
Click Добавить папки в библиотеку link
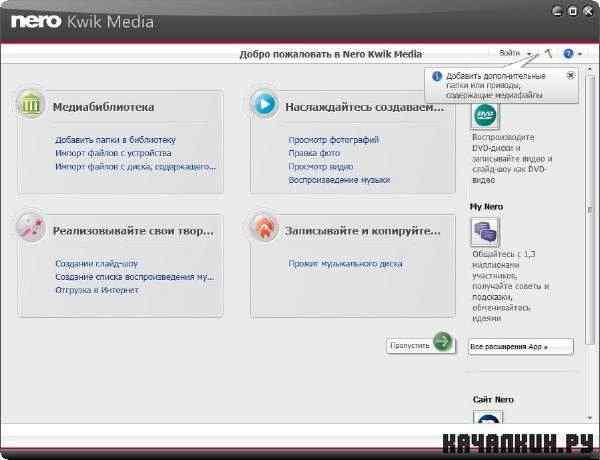pos(116,140)
